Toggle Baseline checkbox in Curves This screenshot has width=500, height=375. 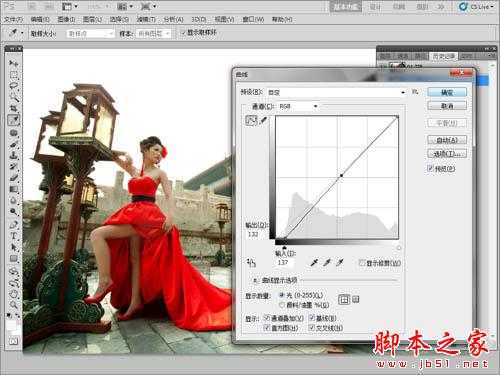(x=311, y=318)
